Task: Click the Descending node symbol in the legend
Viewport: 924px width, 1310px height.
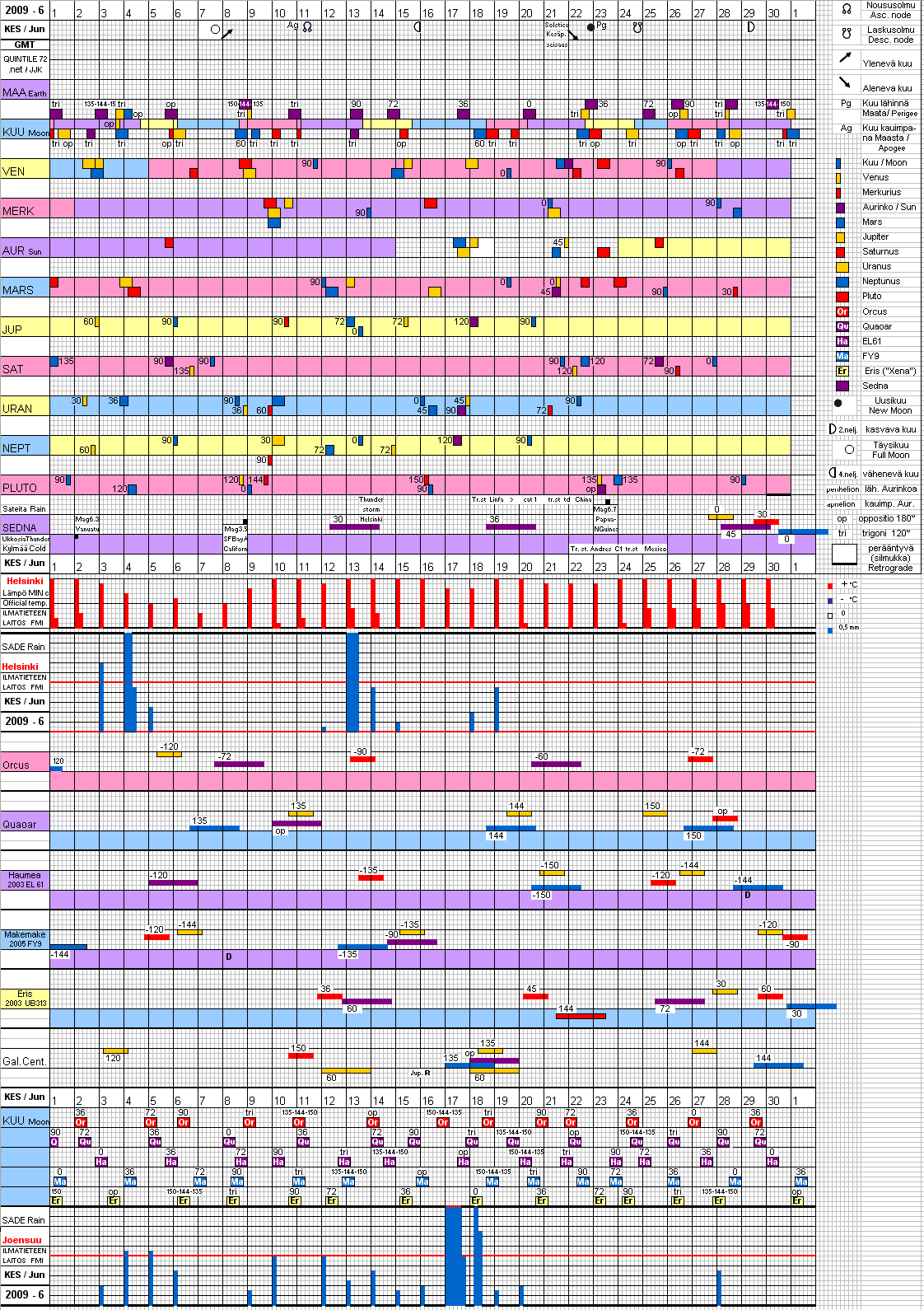Action: [x=846, y=34]
